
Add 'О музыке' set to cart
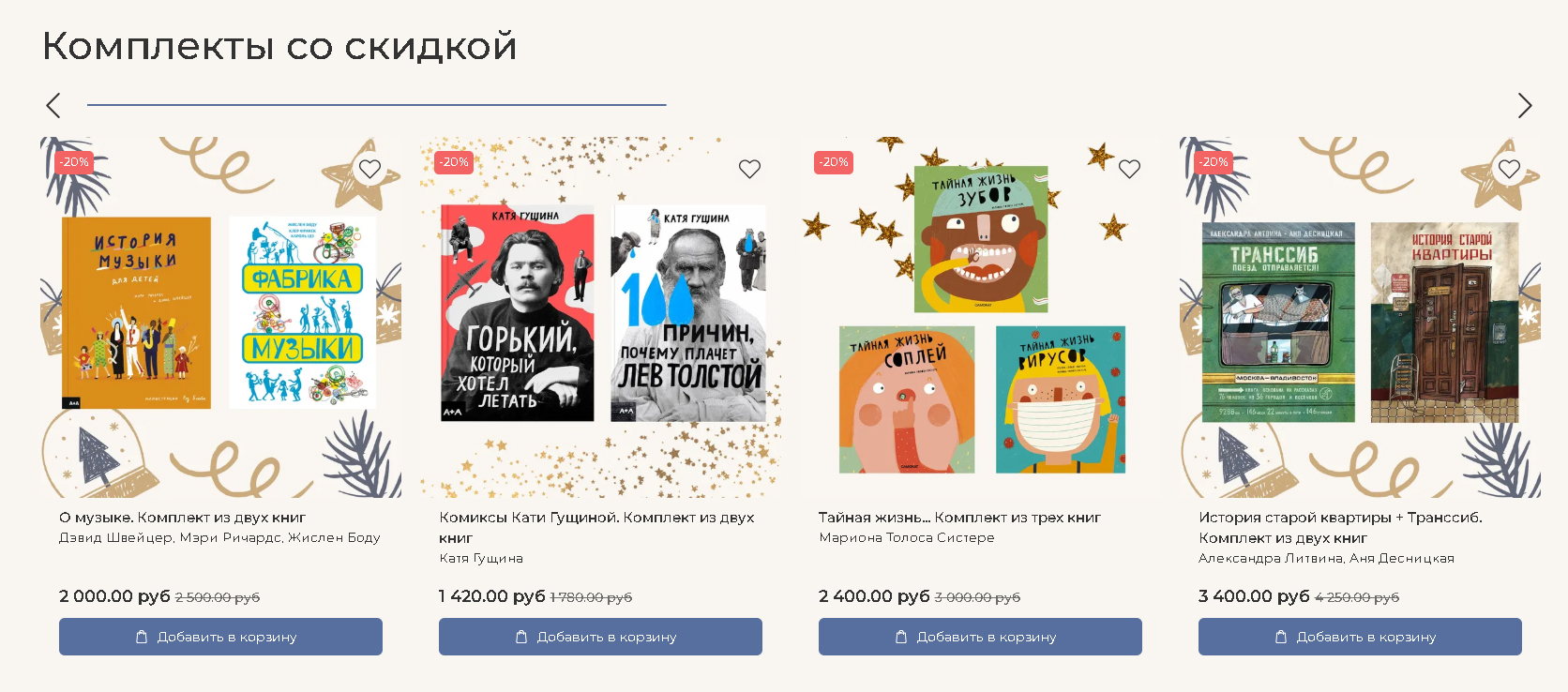pos(220,637)
